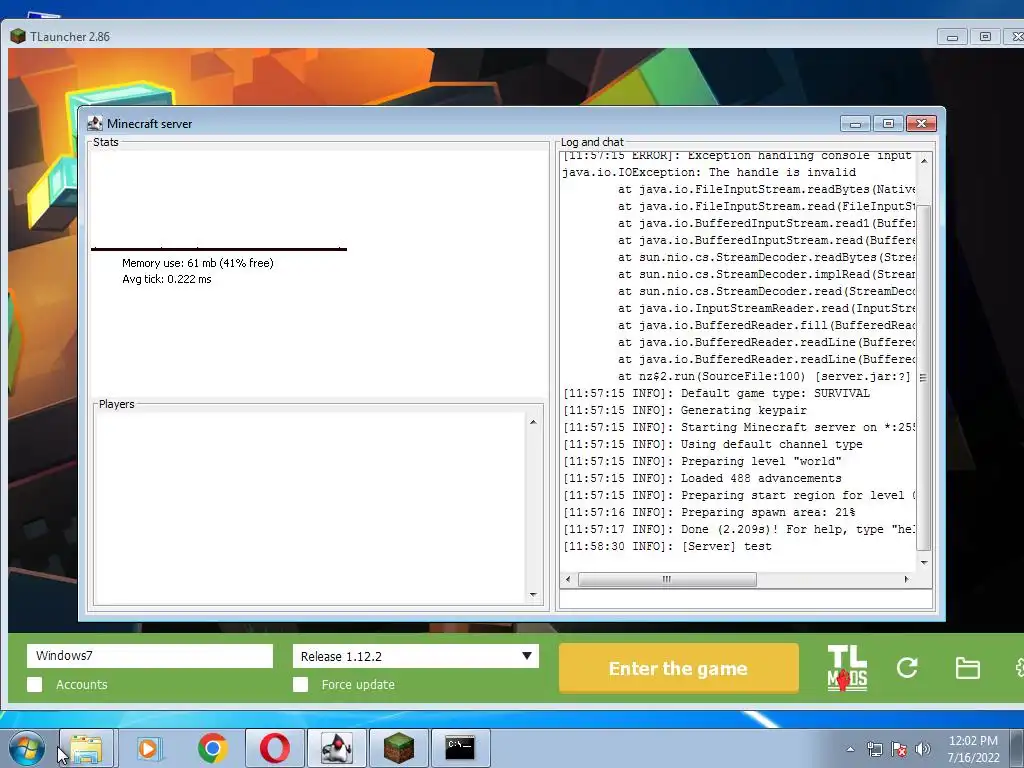Viewport: 1024px width, 768px height.
Task: Minimize the Minecraft server window
Action: point(856,123)
